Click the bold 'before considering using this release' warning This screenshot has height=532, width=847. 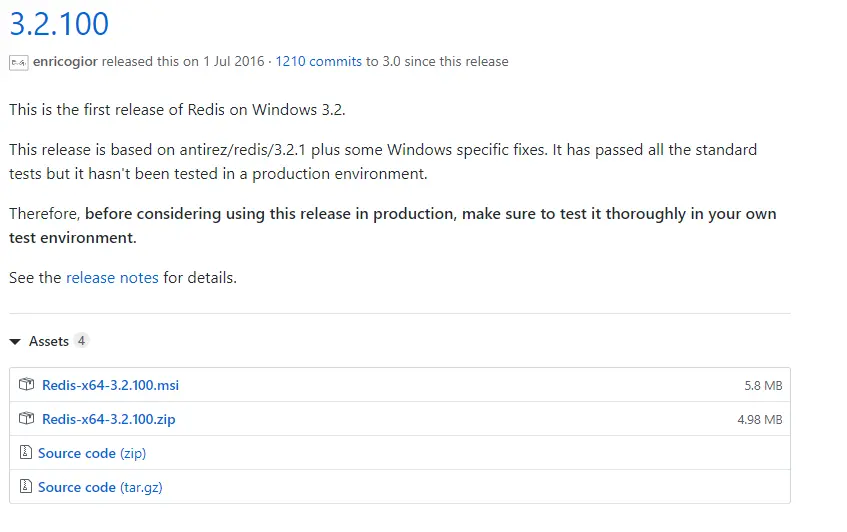[x=393, y=226]
